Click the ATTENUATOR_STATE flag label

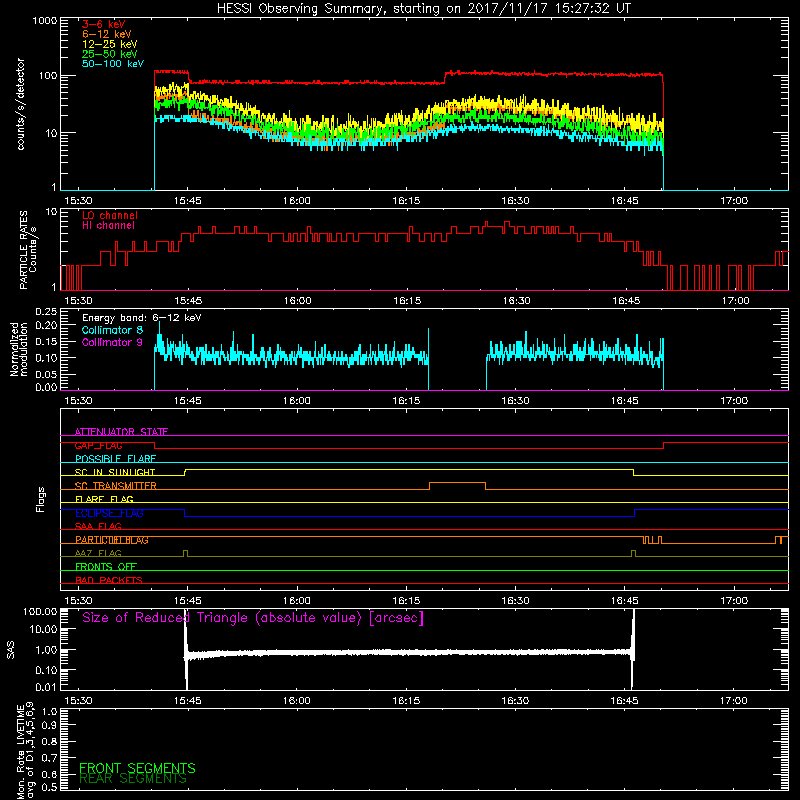pyautogui.click(x=121, y=432)
